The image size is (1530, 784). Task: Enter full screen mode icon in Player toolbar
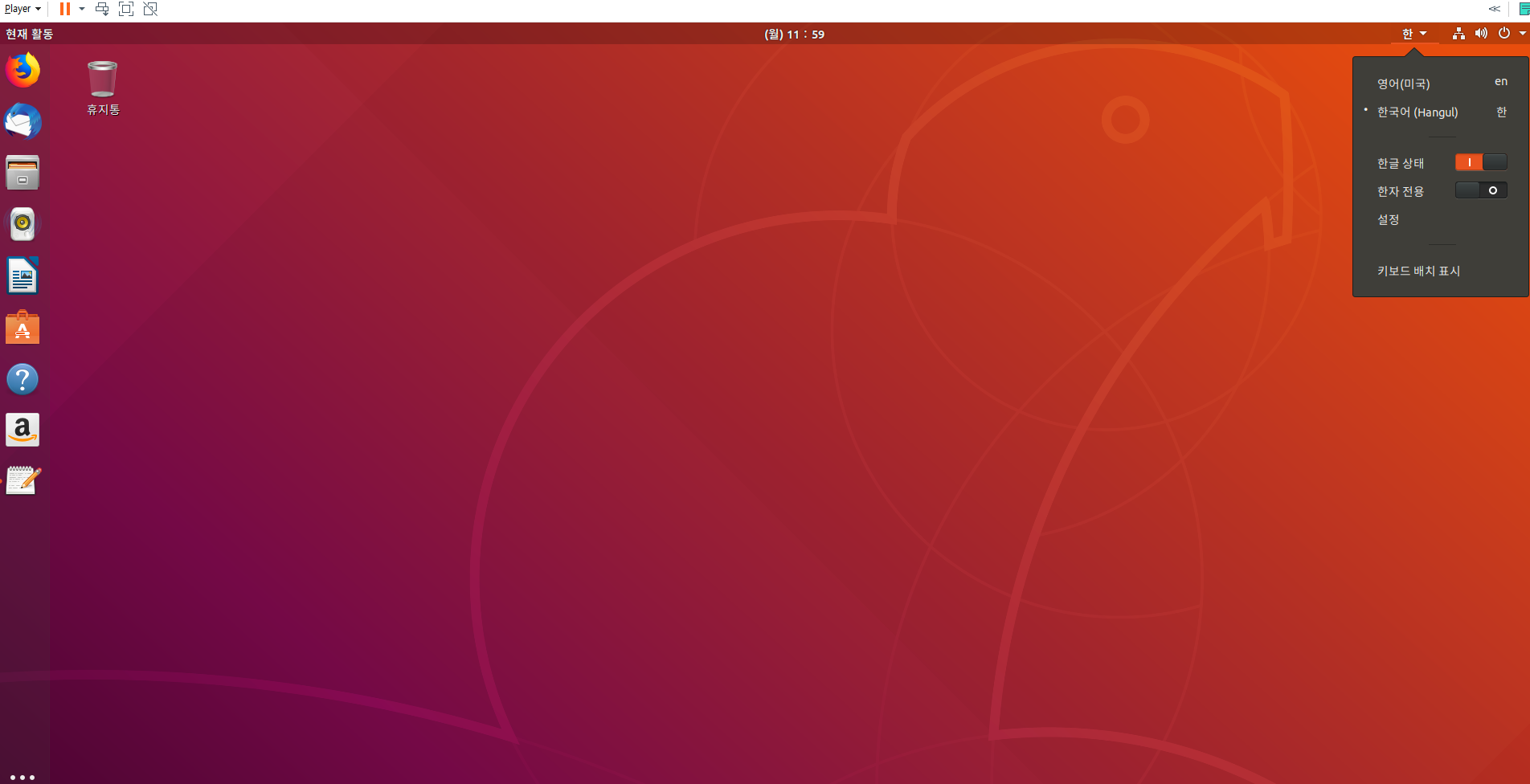pyautogui.click(x=126, y=9)
